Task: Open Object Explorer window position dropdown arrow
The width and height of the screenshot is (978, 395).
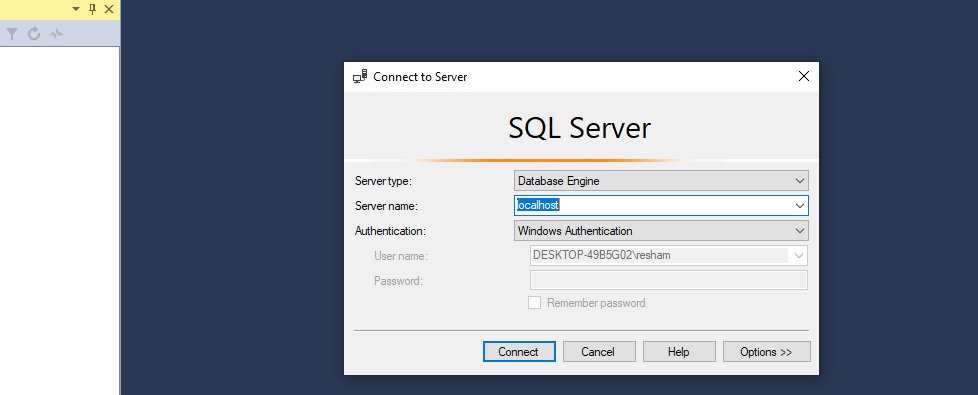Action: click(76, 9)
